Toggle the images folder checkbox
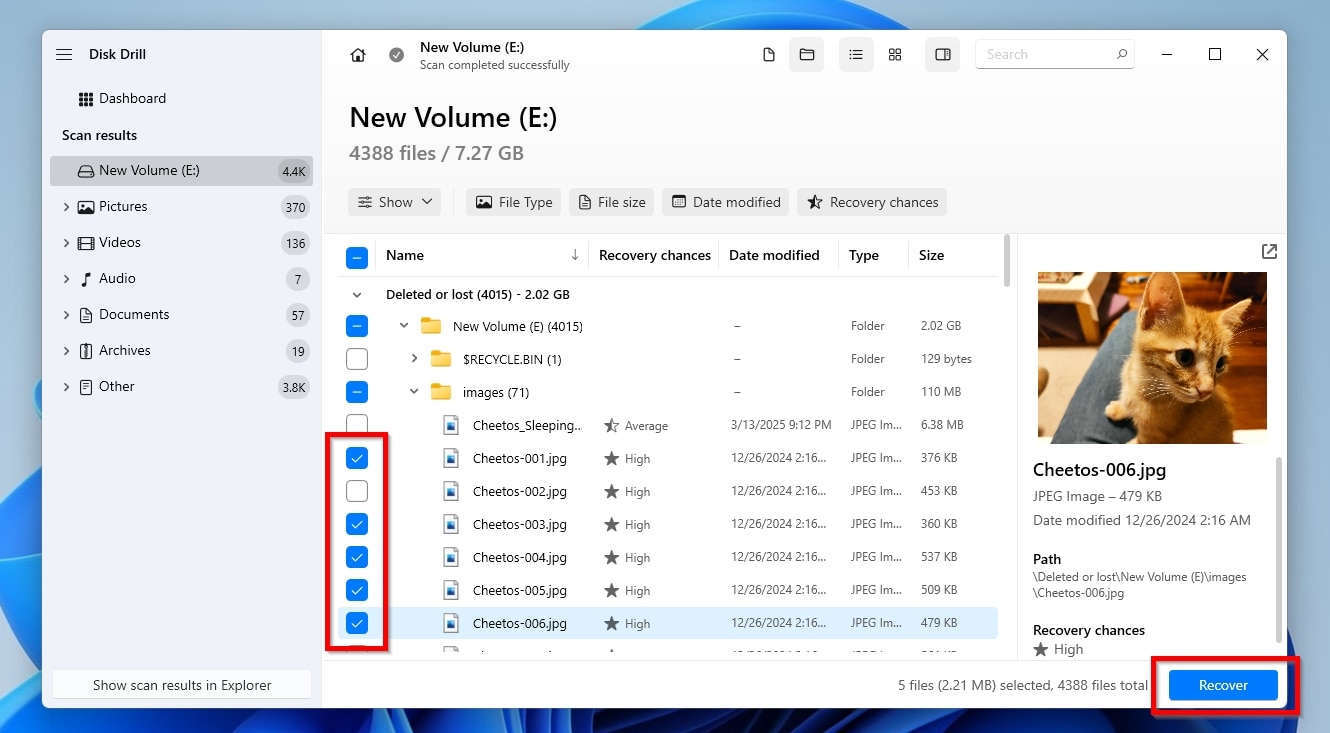Viewport: 1330px width, 733px height. [x=357, y=392]
